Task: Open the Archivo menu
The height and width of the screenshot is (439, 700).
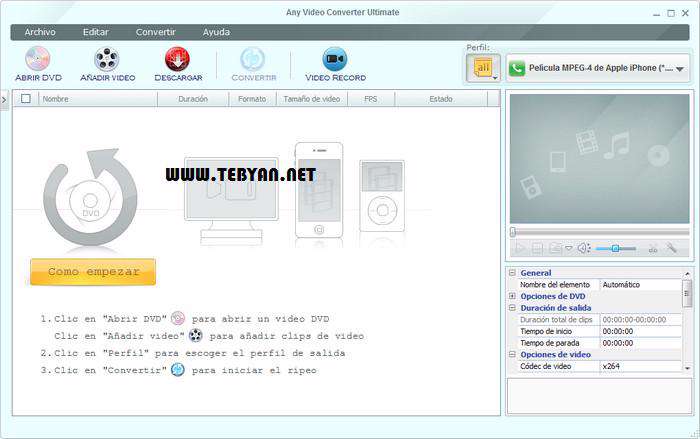Action: [x=40, y=32]
